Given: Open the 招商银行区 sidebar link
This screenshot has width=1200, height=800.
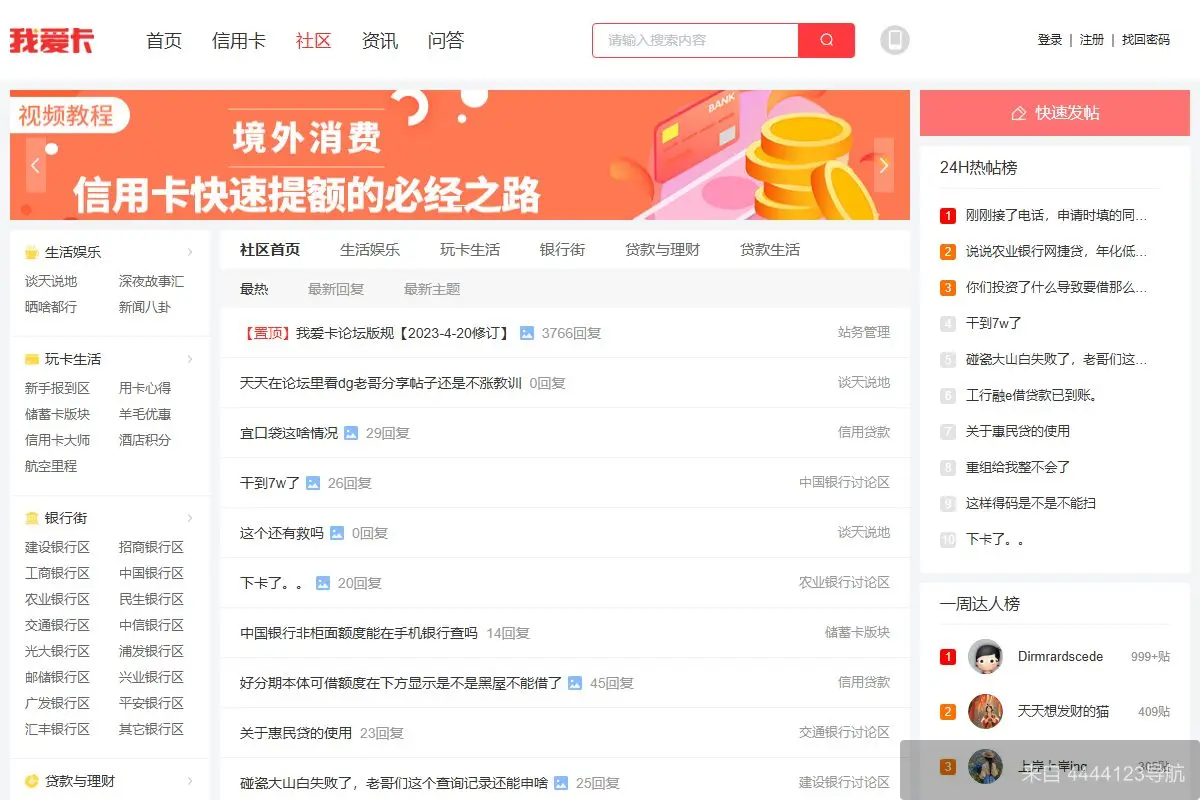Looking at the screenshot, I should 151,547.
